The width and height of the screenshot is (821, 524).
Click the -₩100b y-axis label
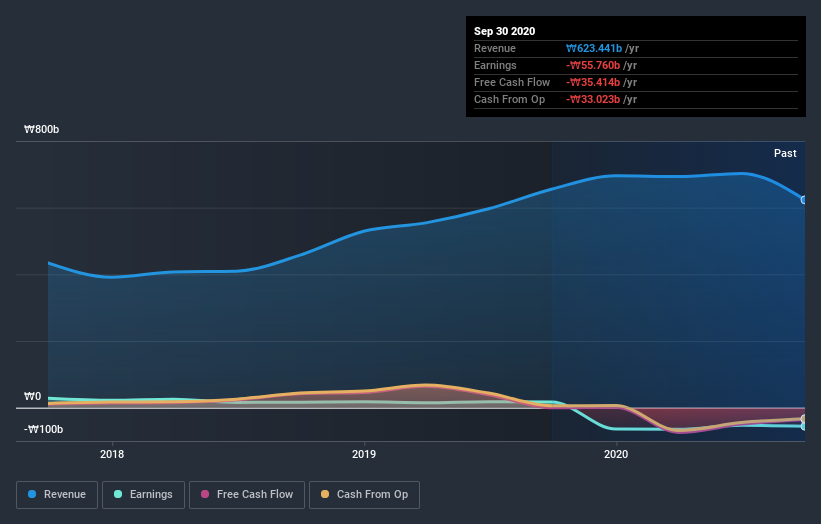(43, 429)
